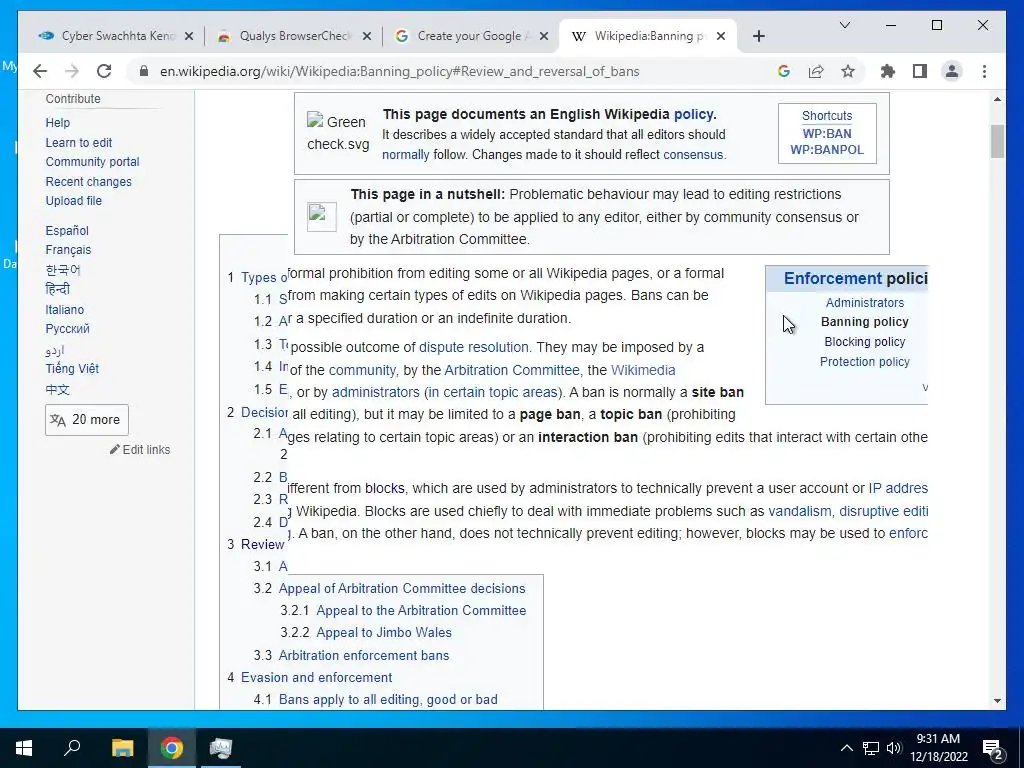Screen dimensions: 1024x768
Task: Reload the page with the refresh icon
Action: [x=104, y=71]
